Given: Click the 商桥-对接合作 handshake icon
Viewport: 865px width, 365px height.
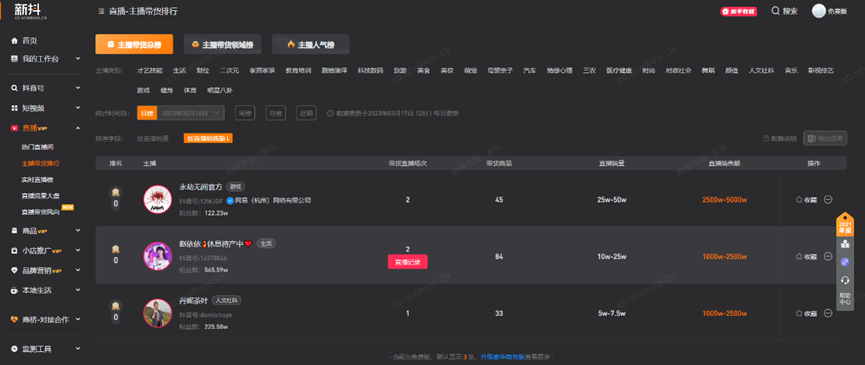Looking at the screenshot, I should (14, 319).
